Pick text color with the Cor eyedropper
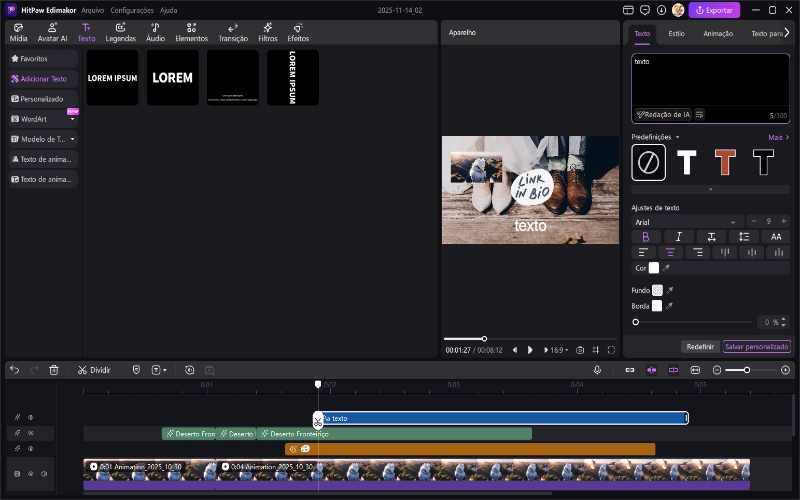Viewport: 800px width, 500px height. click(x=667, y=268)
